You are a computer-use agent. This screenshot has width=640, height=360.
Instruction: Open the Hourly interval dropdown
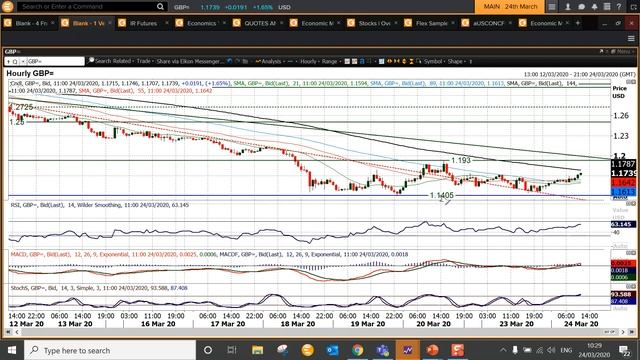coord(310,61)
